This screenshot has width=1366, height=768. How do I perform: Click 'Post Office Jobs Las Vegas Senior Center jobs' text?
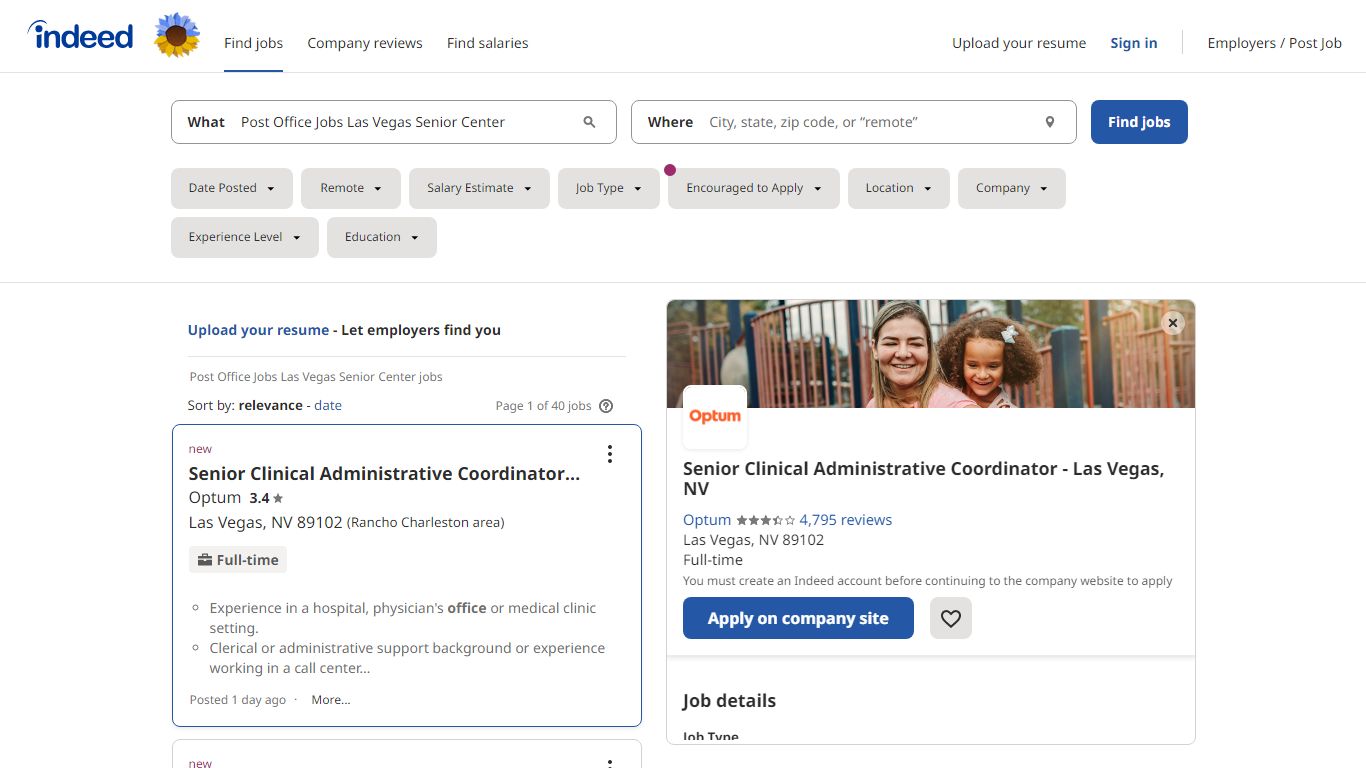pos(316,377)
